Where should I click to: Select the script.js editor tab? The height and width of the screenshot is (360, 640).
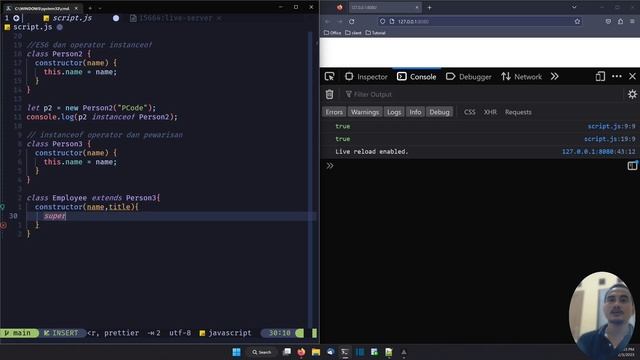point(72,18)
